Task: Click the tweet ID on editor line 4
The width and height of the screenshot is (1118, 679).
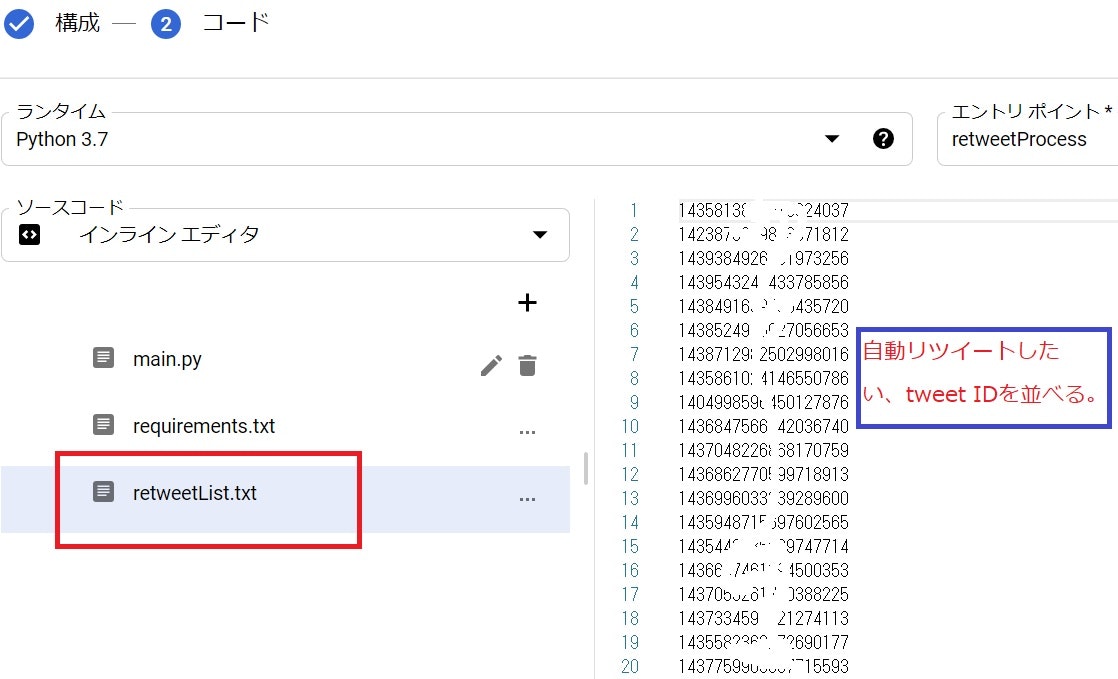Action: tap(763, 282)
